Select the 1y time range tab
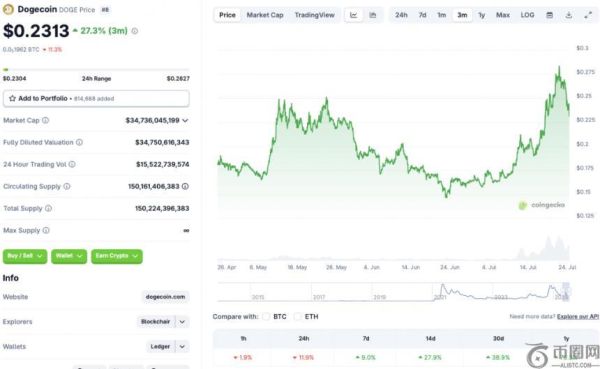Screen dimensions: 600x369 482,15
